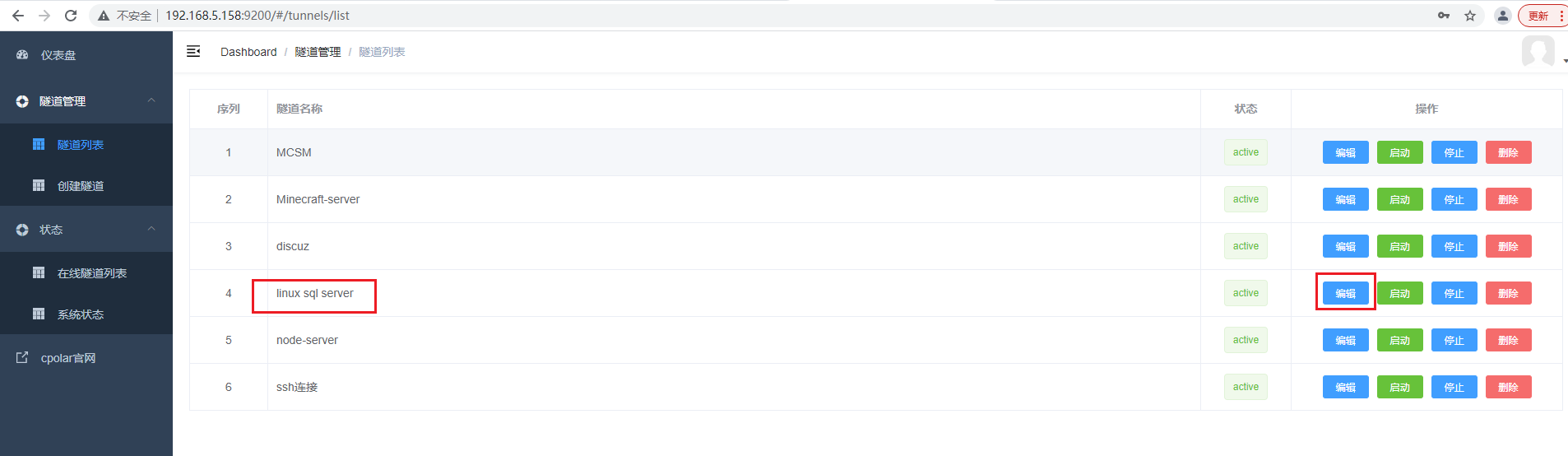Screen dimensions: 1568x456
Task: Click the browser reload icon
Action: click(71, 16)
